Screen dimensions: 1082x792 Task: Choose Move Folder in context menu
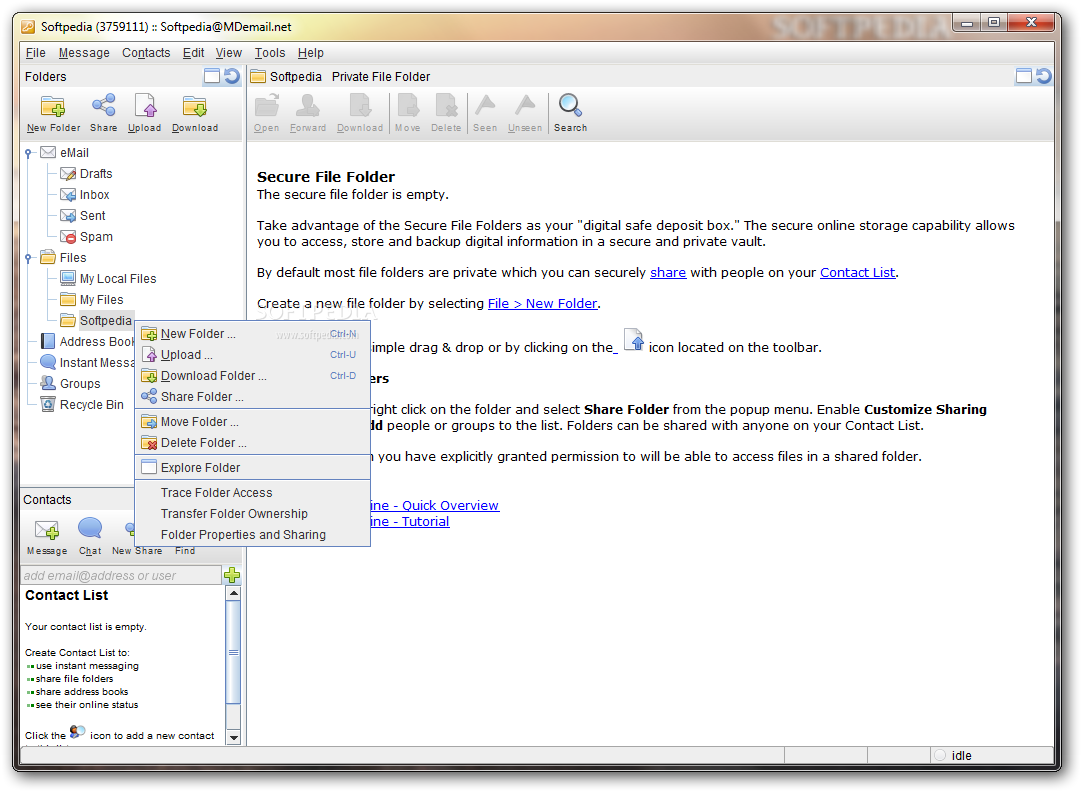(x=253, y=422)
